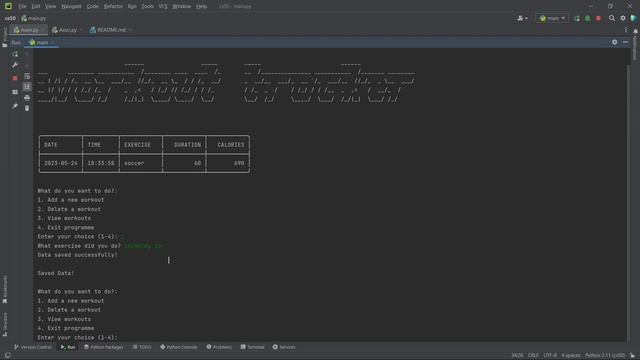Open the Edit menu

(36, 6)
